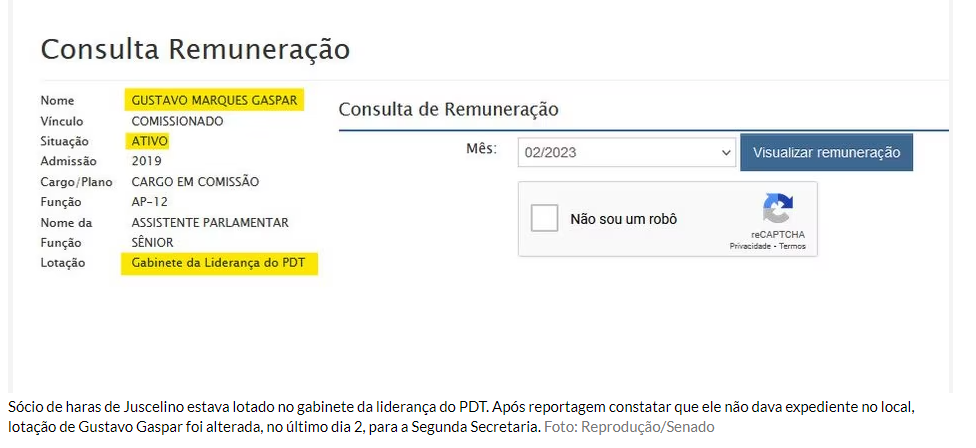
Task: Click the highlighted ATIVO status value
Action: (x=150, y=141)
